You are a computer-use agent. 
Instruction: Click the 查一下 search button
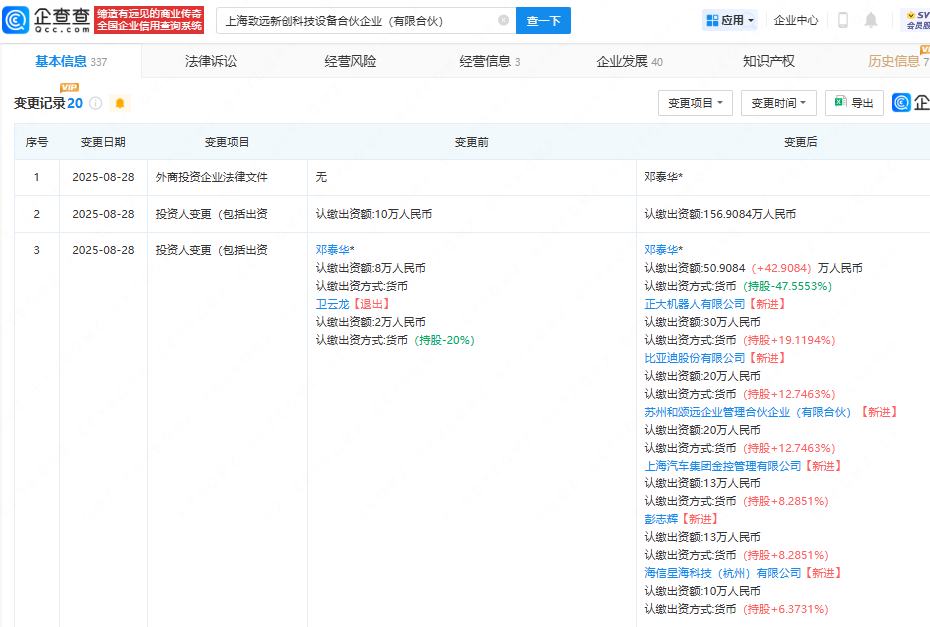click(543, 20)
